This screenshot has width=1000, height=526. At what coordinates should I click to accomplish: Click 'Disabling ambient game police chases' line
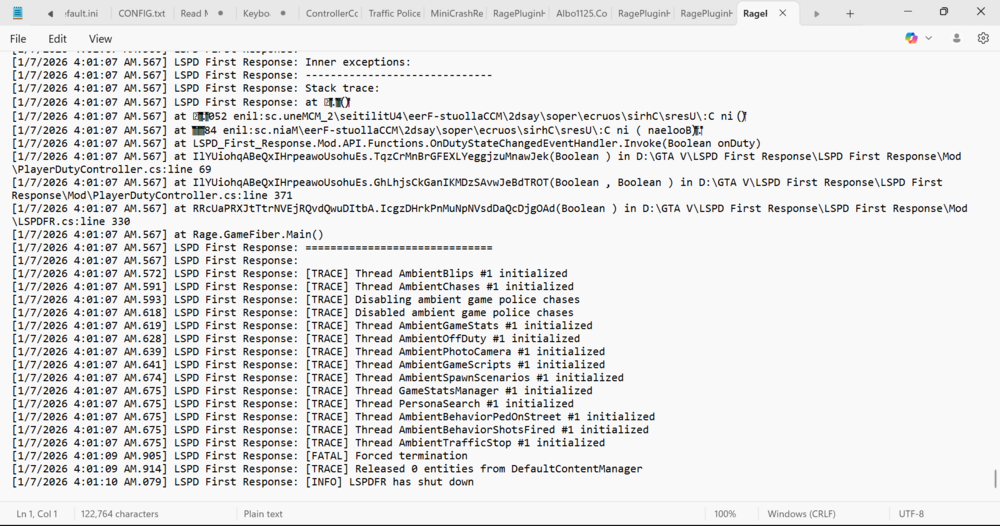(296, 300)
